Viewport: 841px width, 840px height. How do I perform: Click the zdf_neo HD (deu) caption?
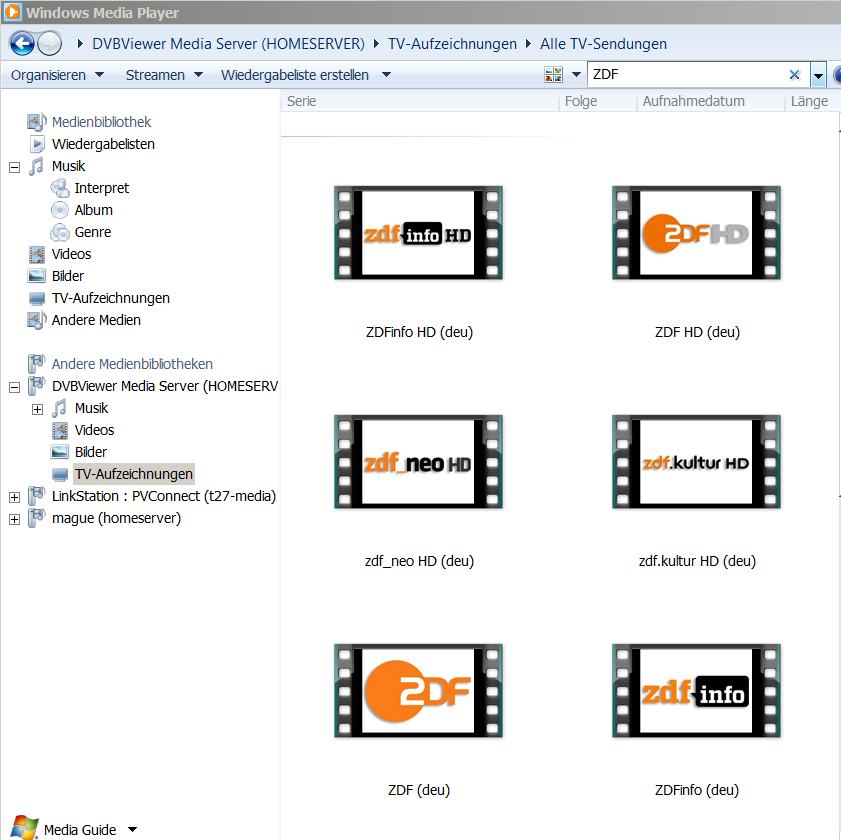(x=419, y=561)
